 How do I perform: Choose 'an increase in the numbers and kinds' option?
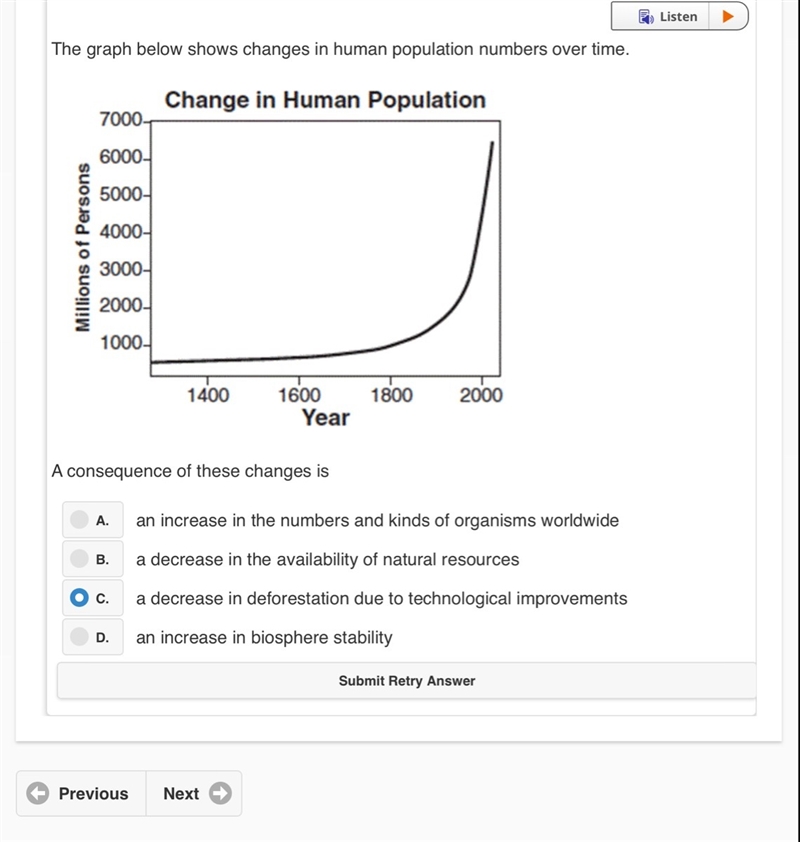click(x=377, y=520)
